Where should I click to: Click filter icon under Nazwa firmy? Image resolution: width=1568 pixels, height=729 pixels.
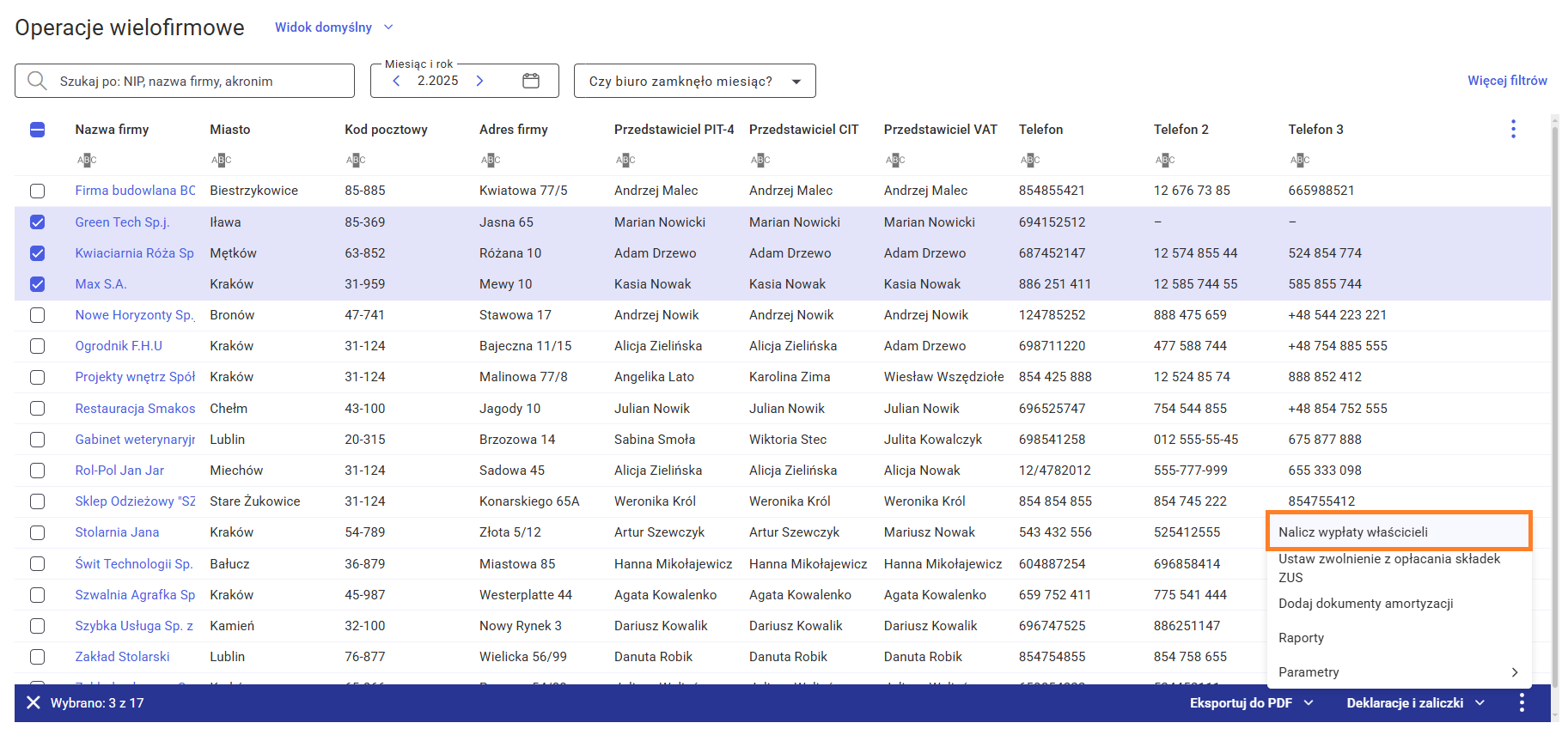(x=87, y=160)
